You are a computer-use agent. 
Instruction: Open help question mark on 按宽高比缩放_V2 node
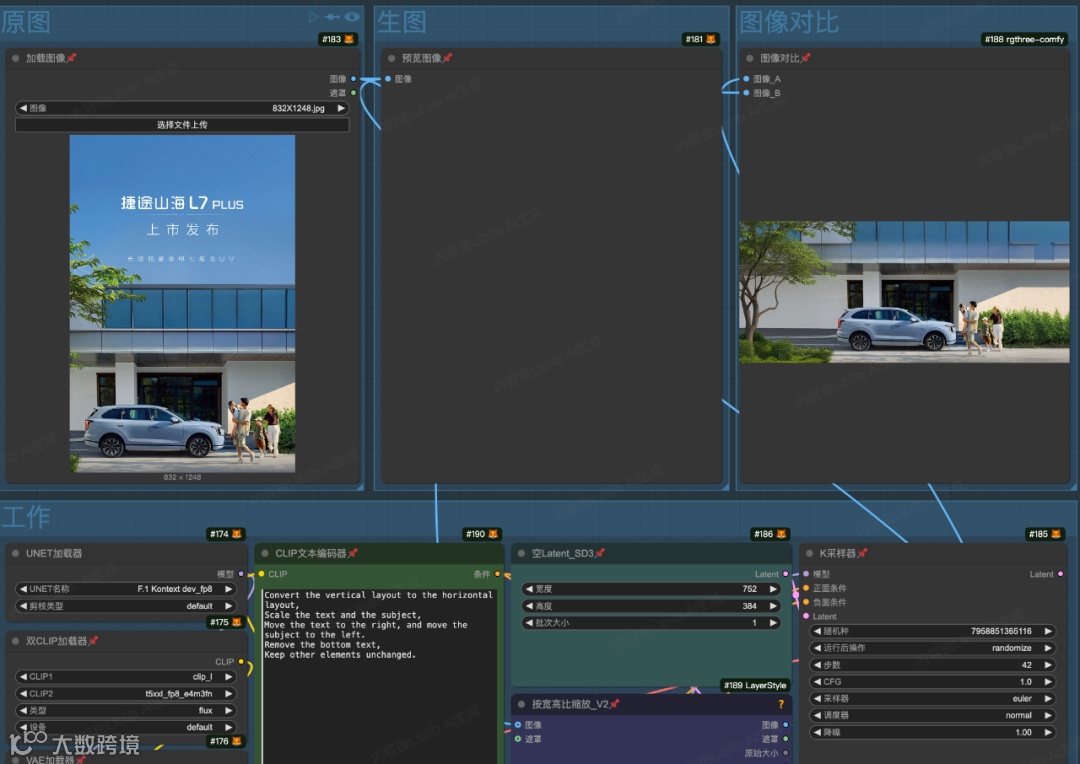pos(781,704)
